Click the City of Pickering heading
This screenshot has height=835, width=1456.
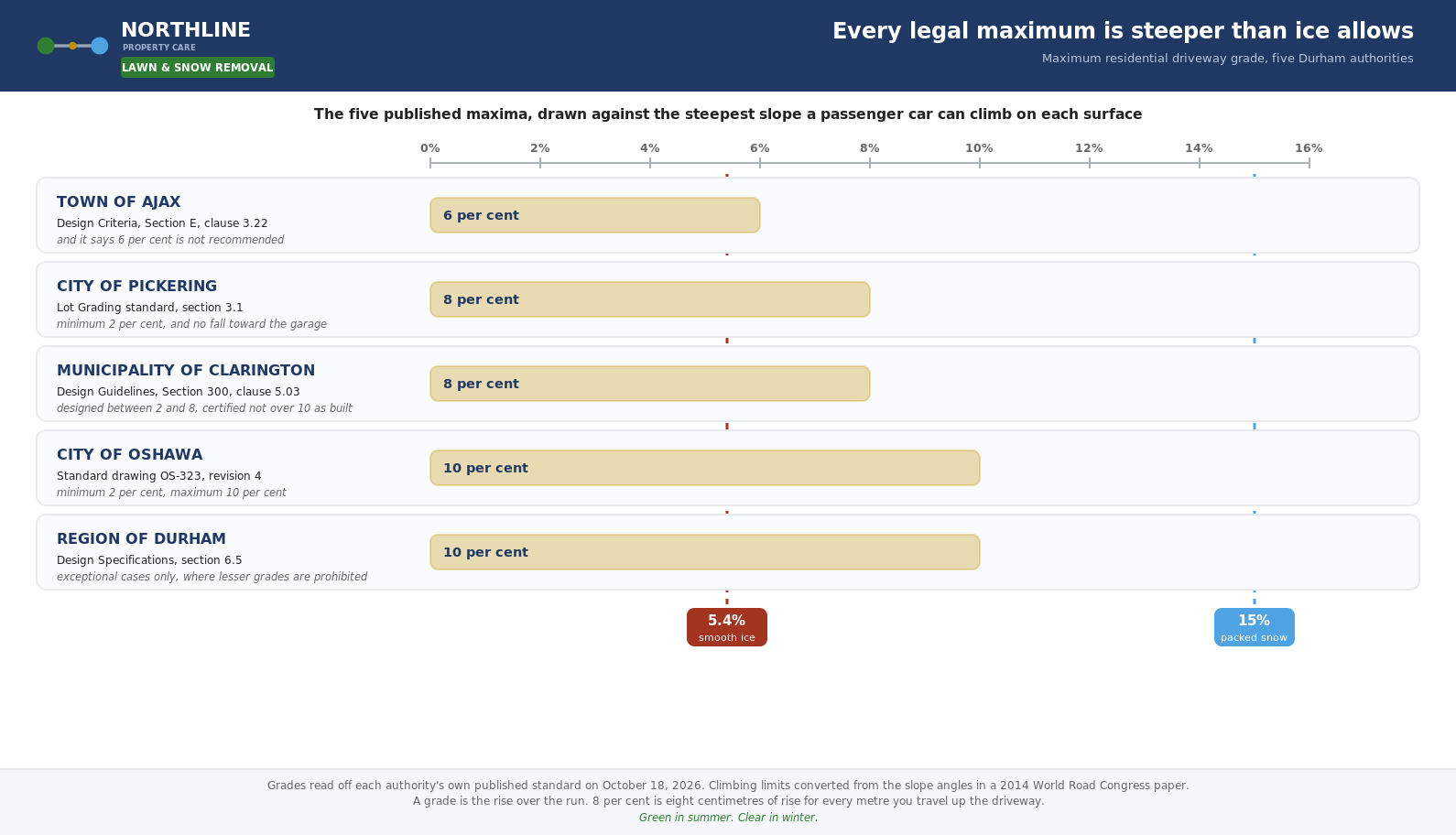click(x=137, y=287)
